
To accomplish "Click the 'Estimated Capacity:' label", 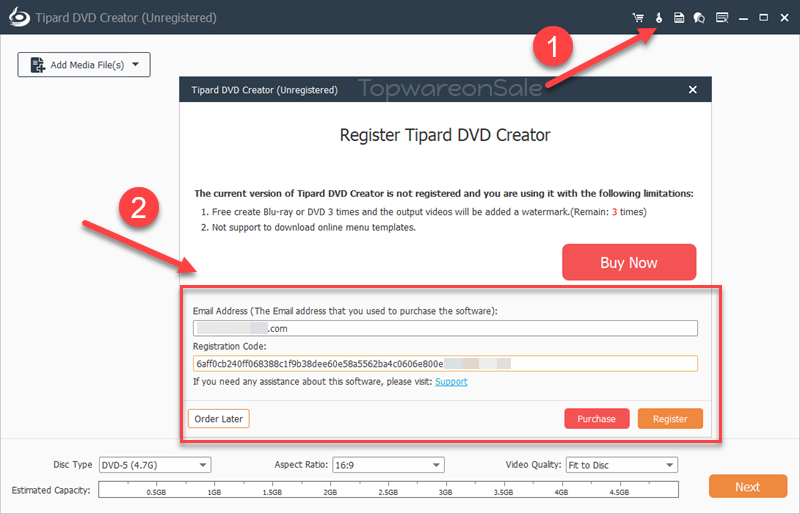I will coord(51,490).
